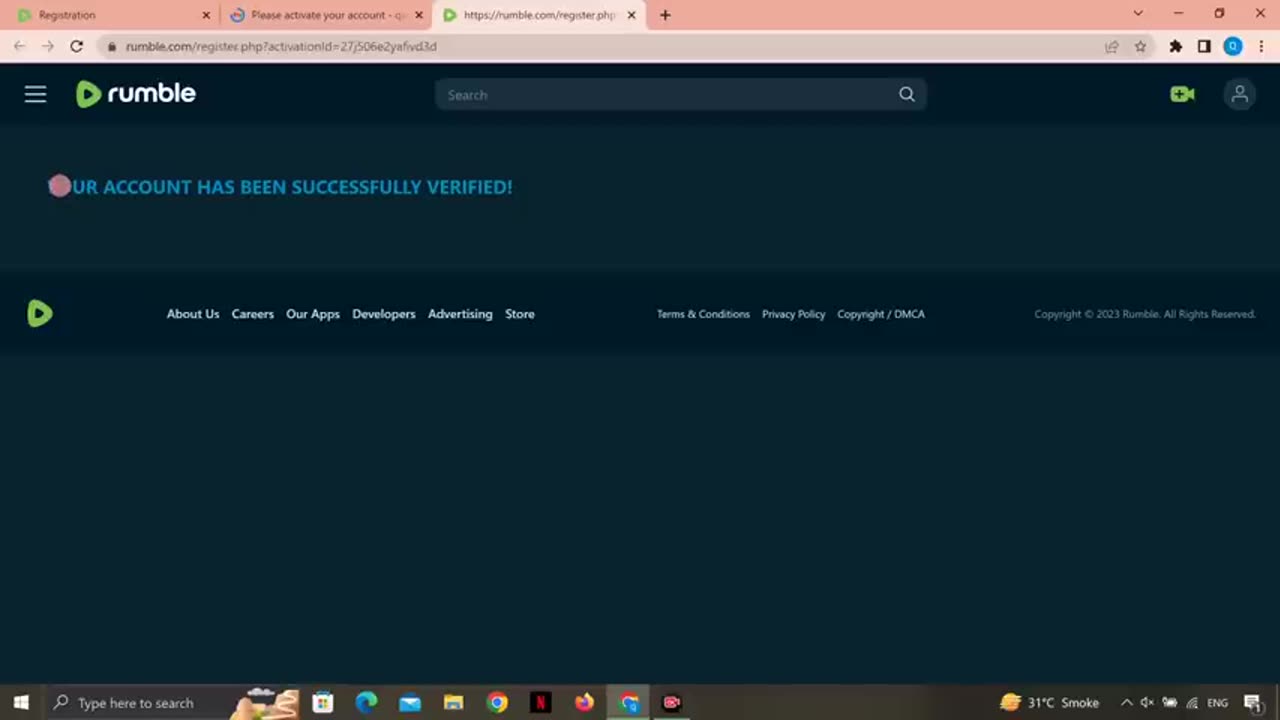Open the Developers footer link
The width and height of the screenshot is (1280, 720).
pyautogui.click(x=384, y=314)
